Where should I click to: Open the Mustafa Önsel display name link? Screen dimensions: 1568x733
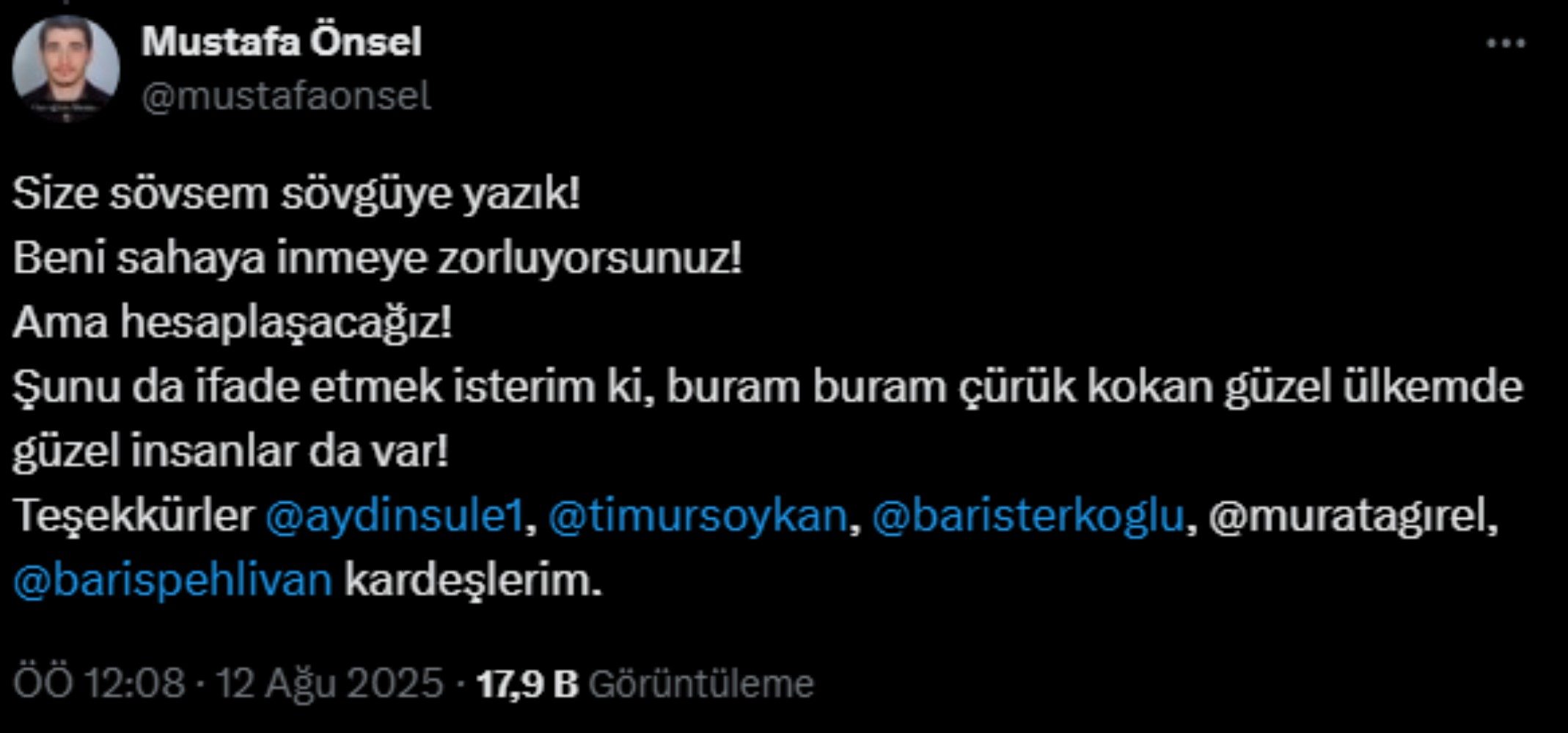point(282,42)
